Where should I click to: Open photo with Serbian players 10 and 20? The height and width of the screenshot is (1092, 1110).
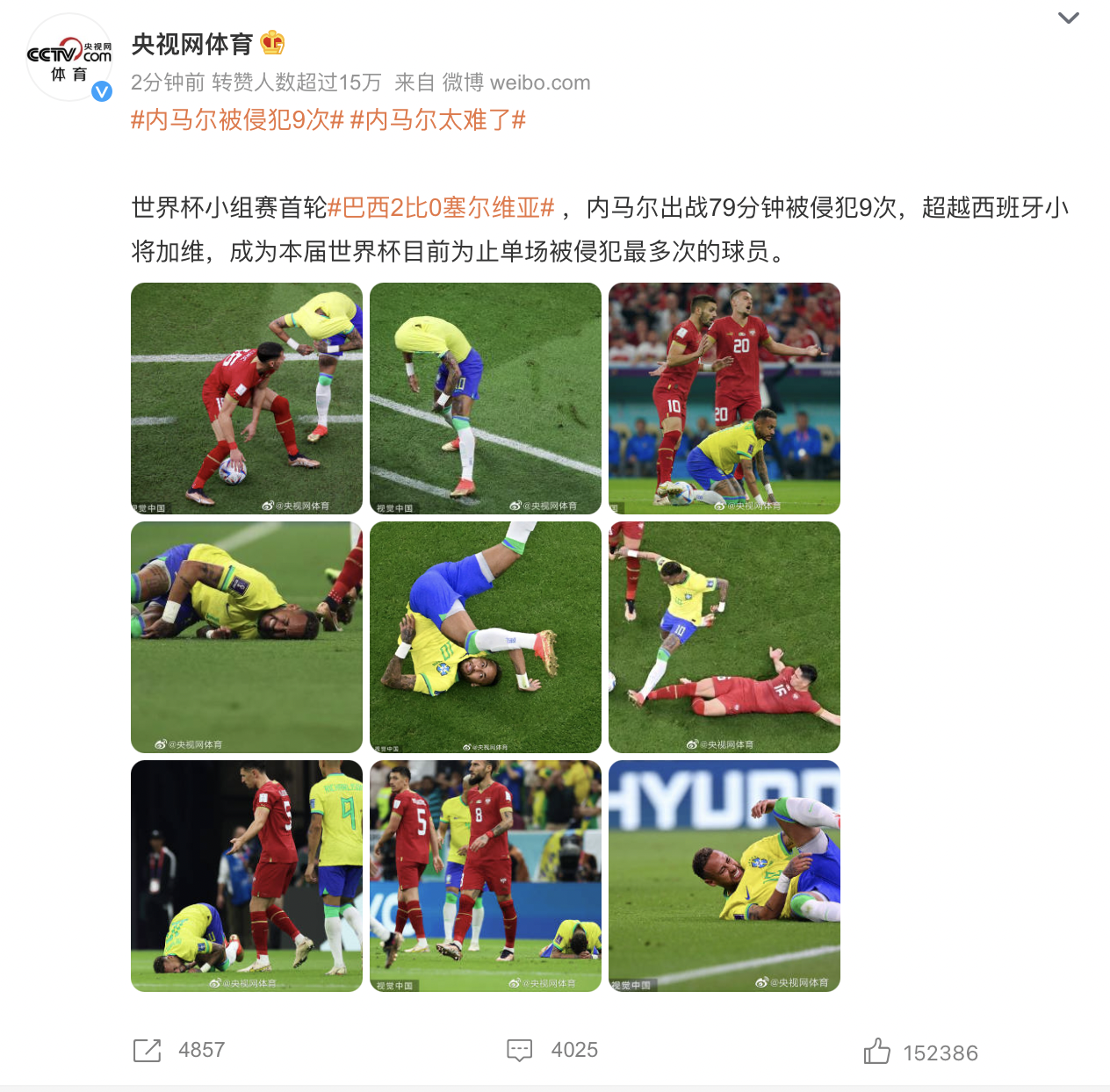[724, 399]
